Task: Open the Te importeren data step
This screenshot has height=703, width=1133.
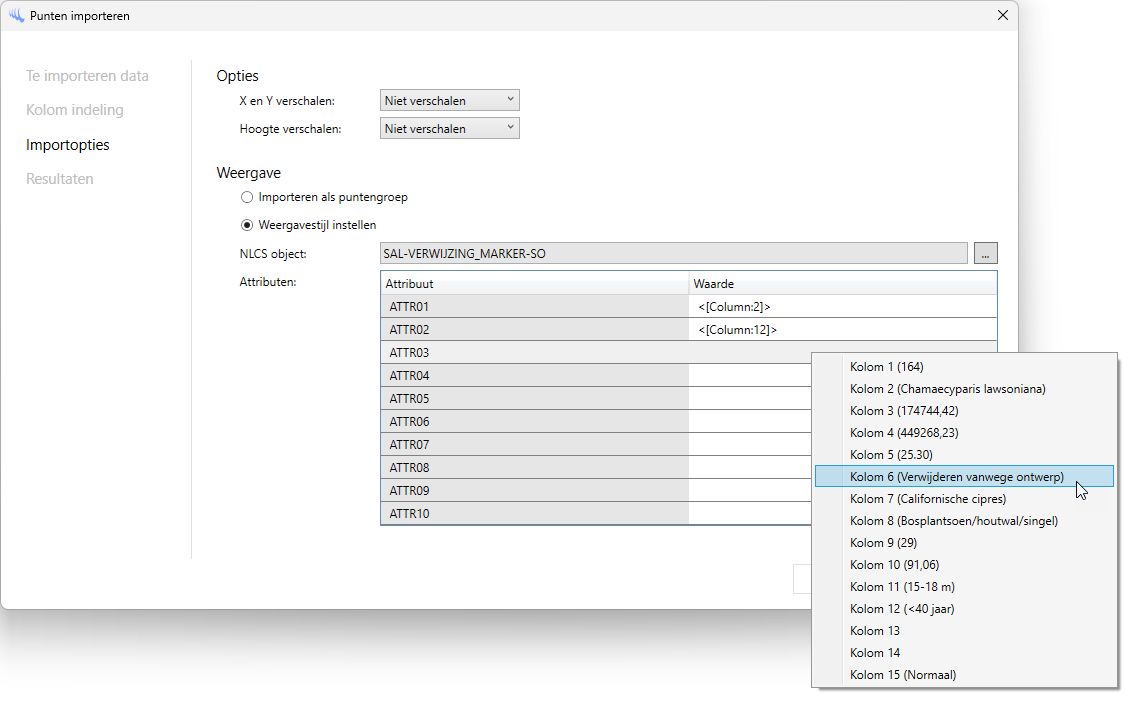Action: point(87,76)
